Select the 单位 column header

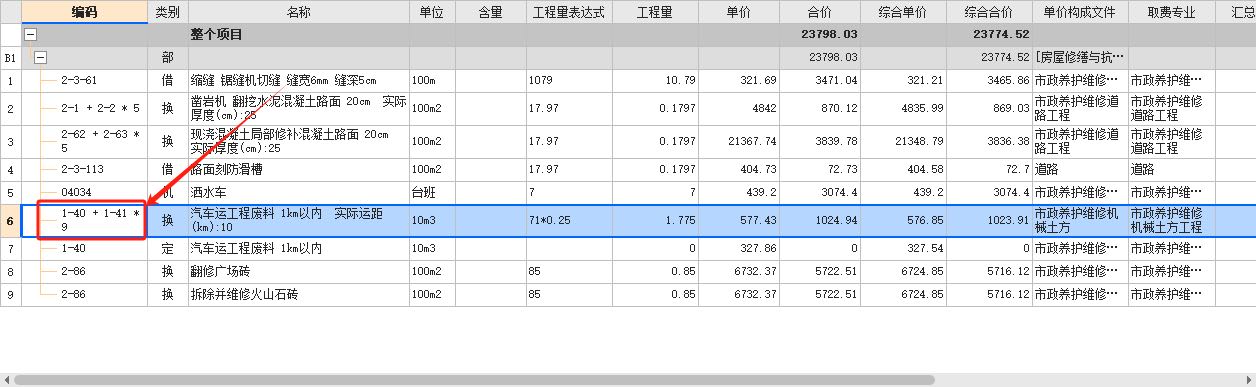click(432, 12)
